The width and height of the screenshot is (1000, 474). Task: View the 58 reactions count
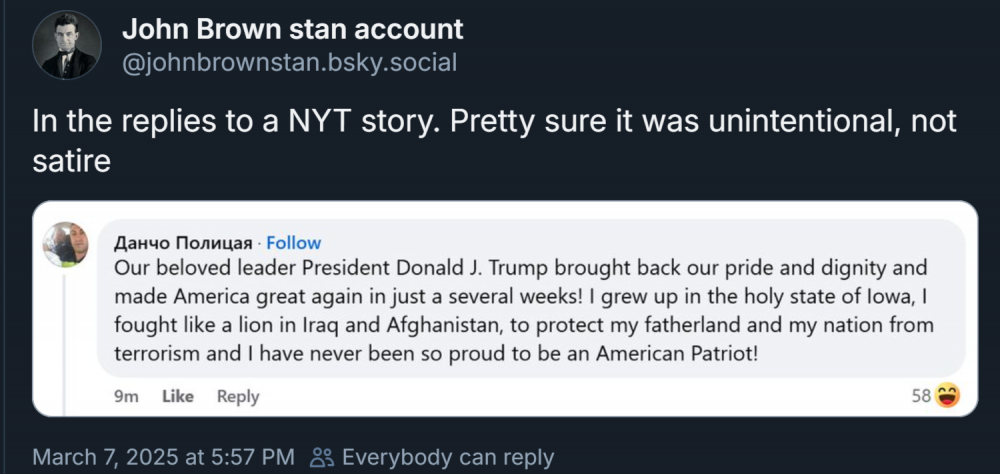tap(921, 396)
